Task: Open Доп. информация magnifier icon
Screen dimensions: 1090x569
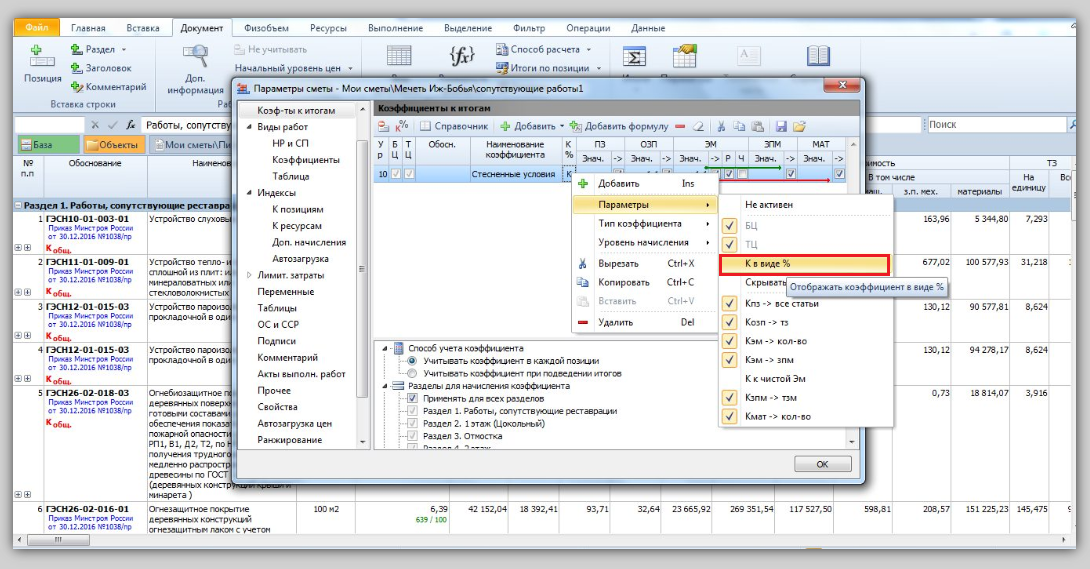Action: (x=195, y=56)
